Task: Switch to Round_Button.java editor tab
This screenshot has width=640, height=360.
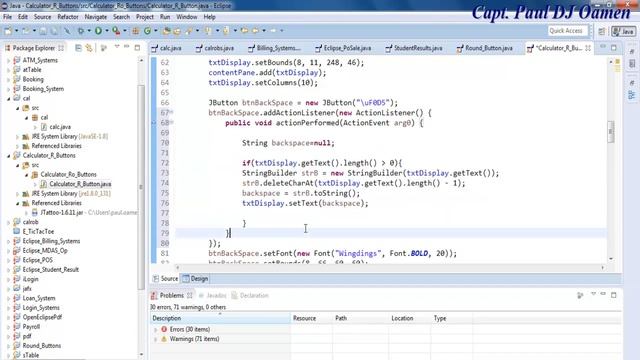Action: click(485, 48)
